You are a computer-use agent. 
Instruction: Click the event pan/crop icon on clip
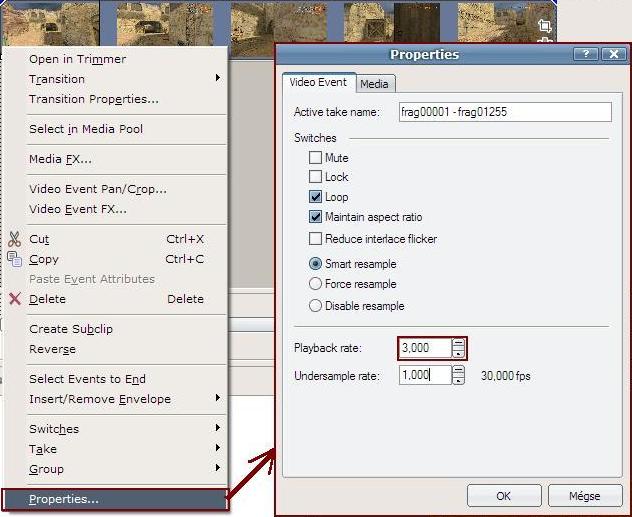(x=545, y=26)
